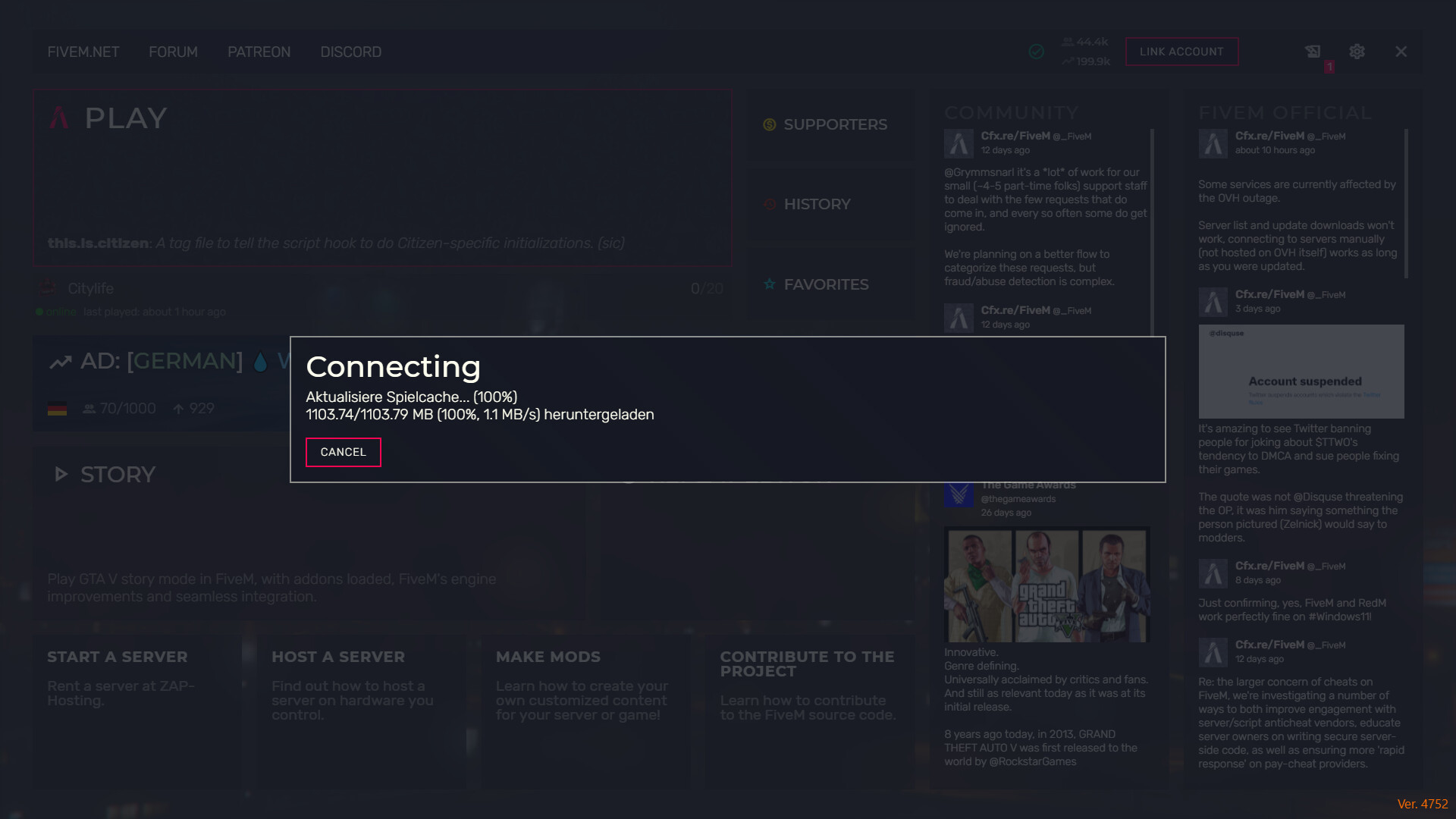Click the player count icon showing 44.4k
This screenshot has height=819, width=1456.
point(1068,42)
